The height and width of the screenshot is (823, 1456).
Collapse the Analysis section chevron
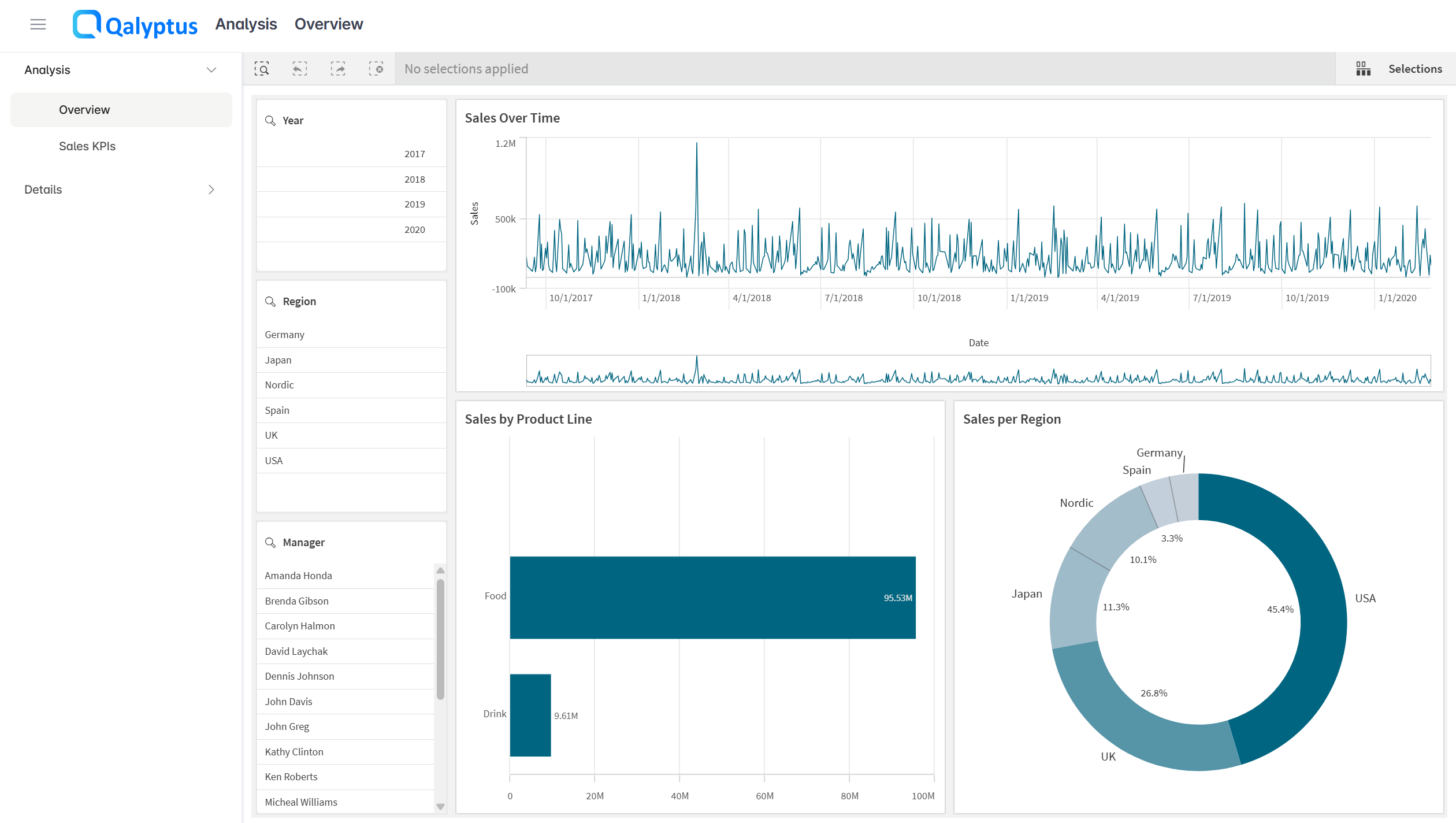coord(211,70)
